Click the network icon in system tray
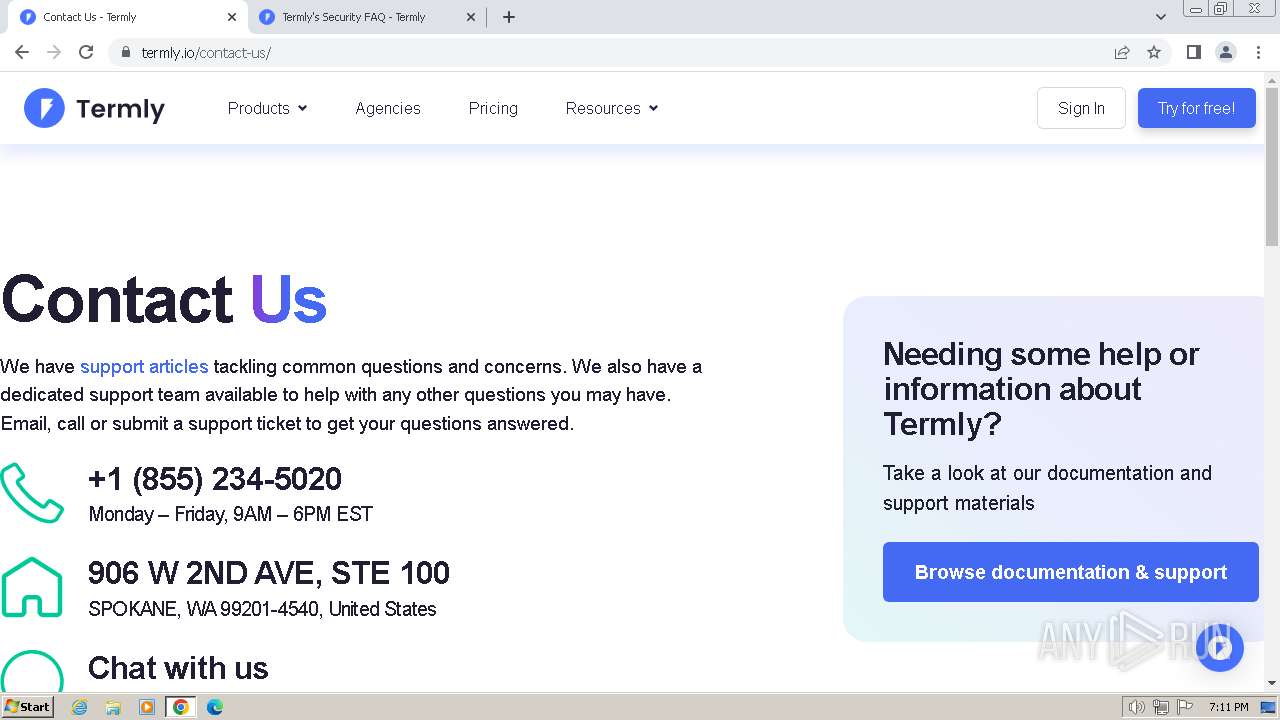This screenshot has width=1280, height=720. coord(1161,707)
